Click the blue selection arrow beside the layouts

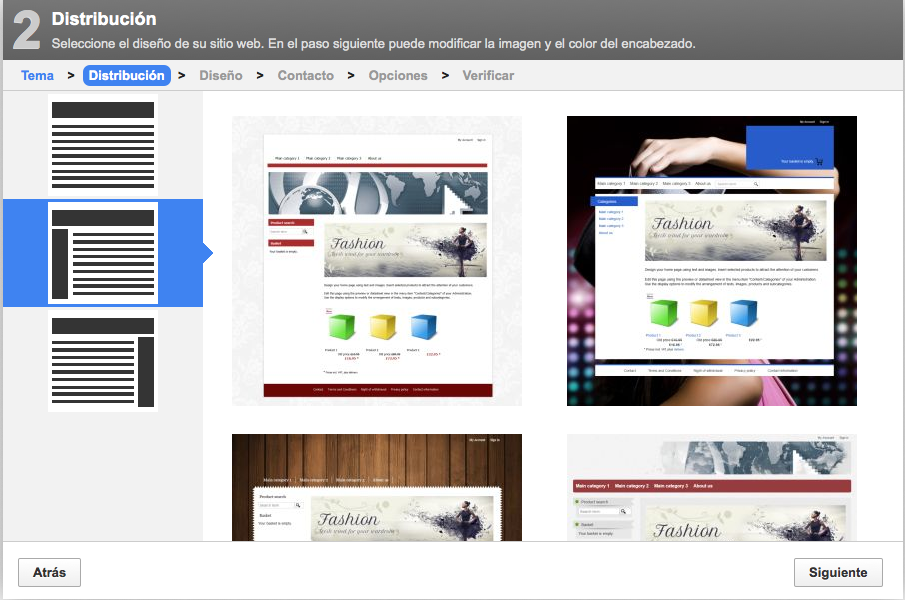207,254
